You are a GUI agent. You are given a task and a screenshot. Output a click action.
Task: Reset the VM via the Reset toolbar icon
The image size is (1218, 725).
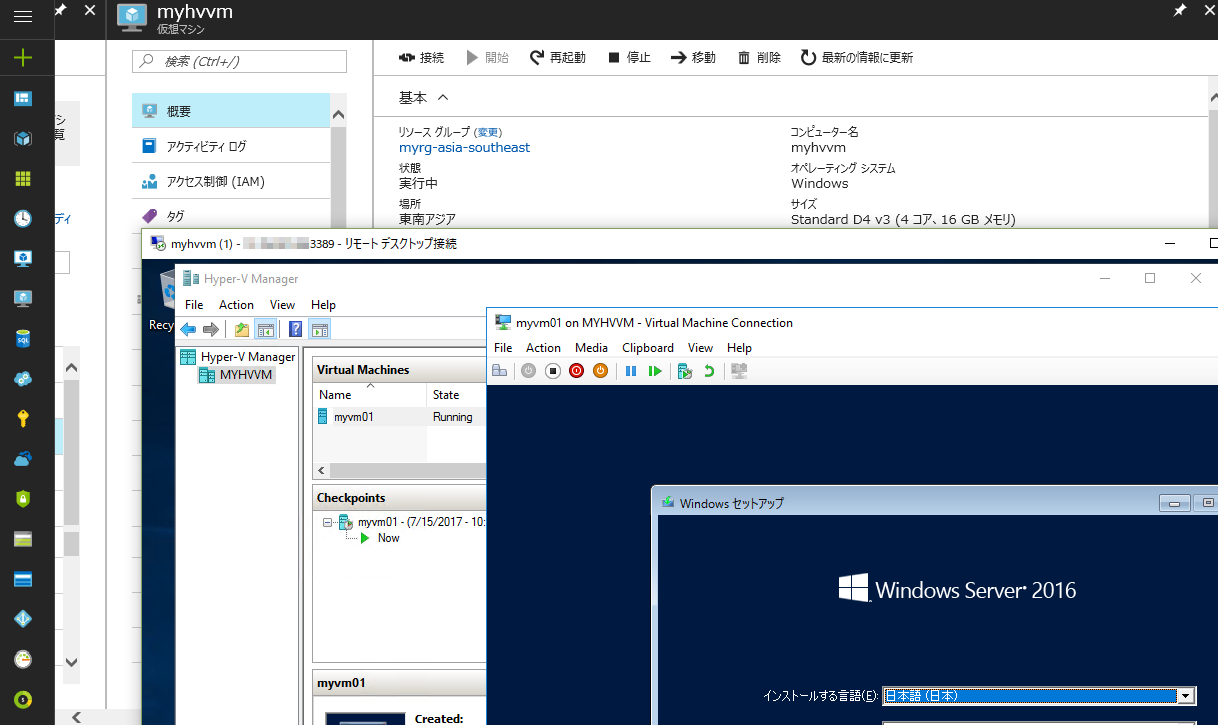click(655, 370)
